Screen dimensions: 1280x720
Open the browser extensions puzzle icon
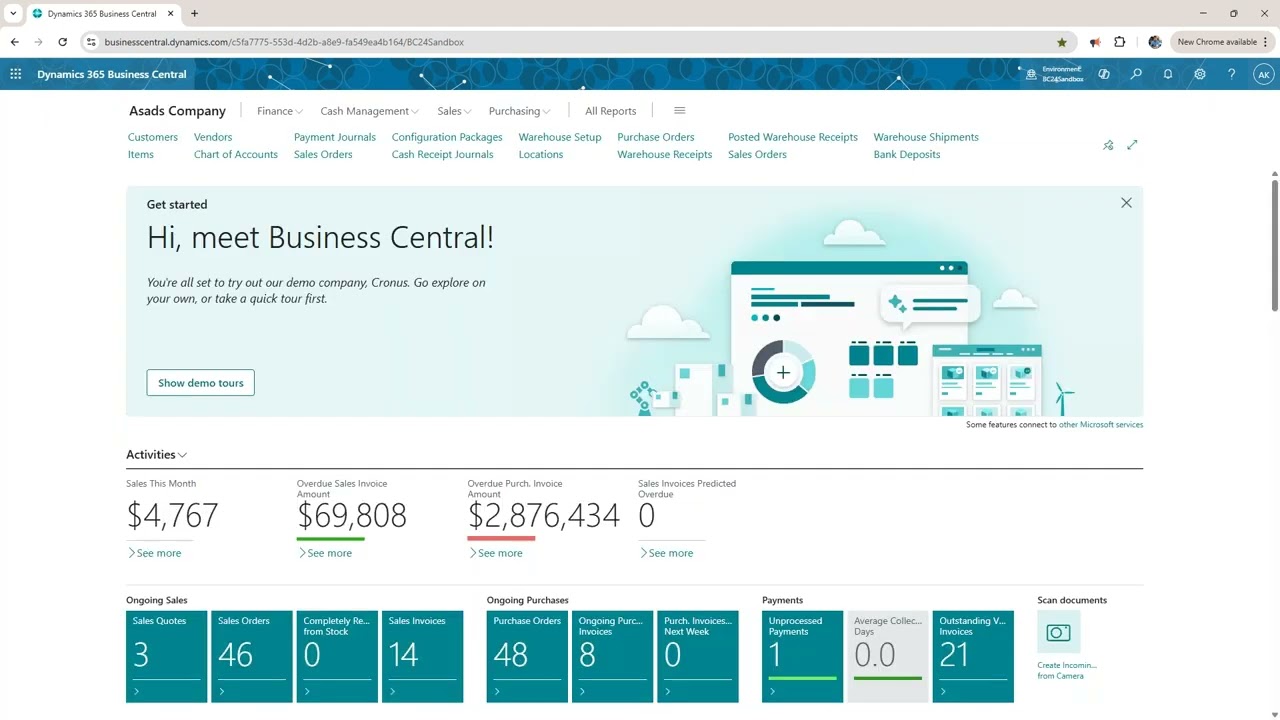tap(1120, 42)
